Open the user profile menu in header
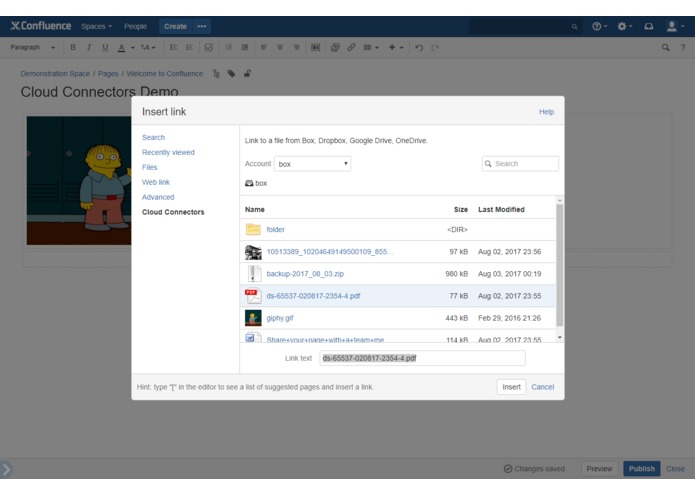The width and height of the screenshot is (695, 494). pos(675,27)
